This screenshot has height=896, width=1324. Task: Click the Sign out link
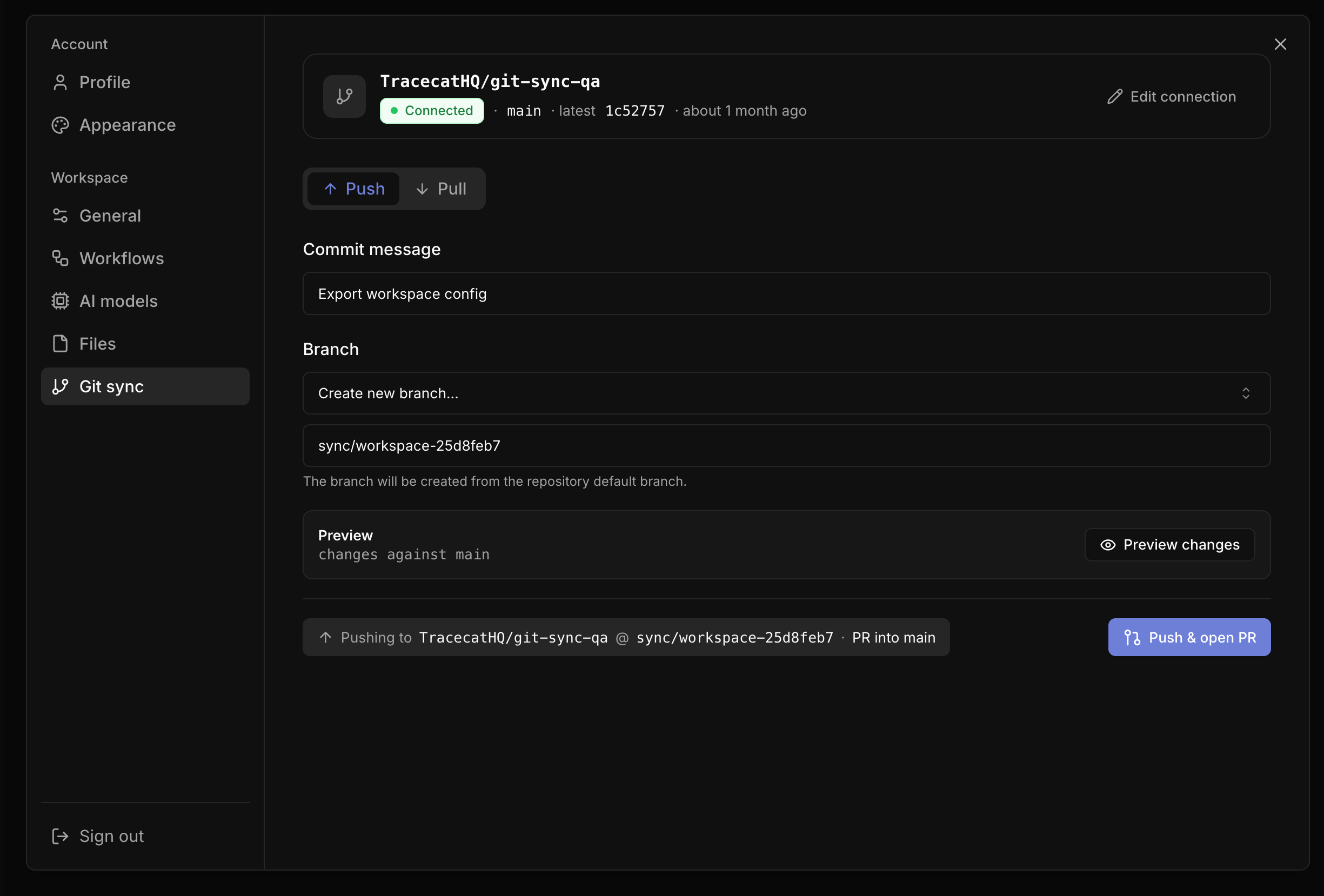(x=145, y=836)
